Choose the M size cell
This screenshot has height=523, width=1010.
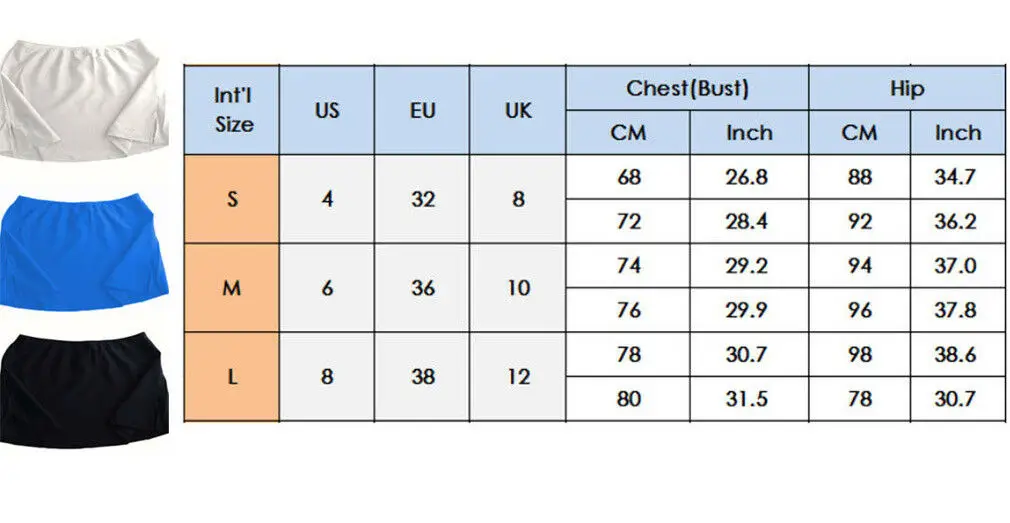click(232, 288)
